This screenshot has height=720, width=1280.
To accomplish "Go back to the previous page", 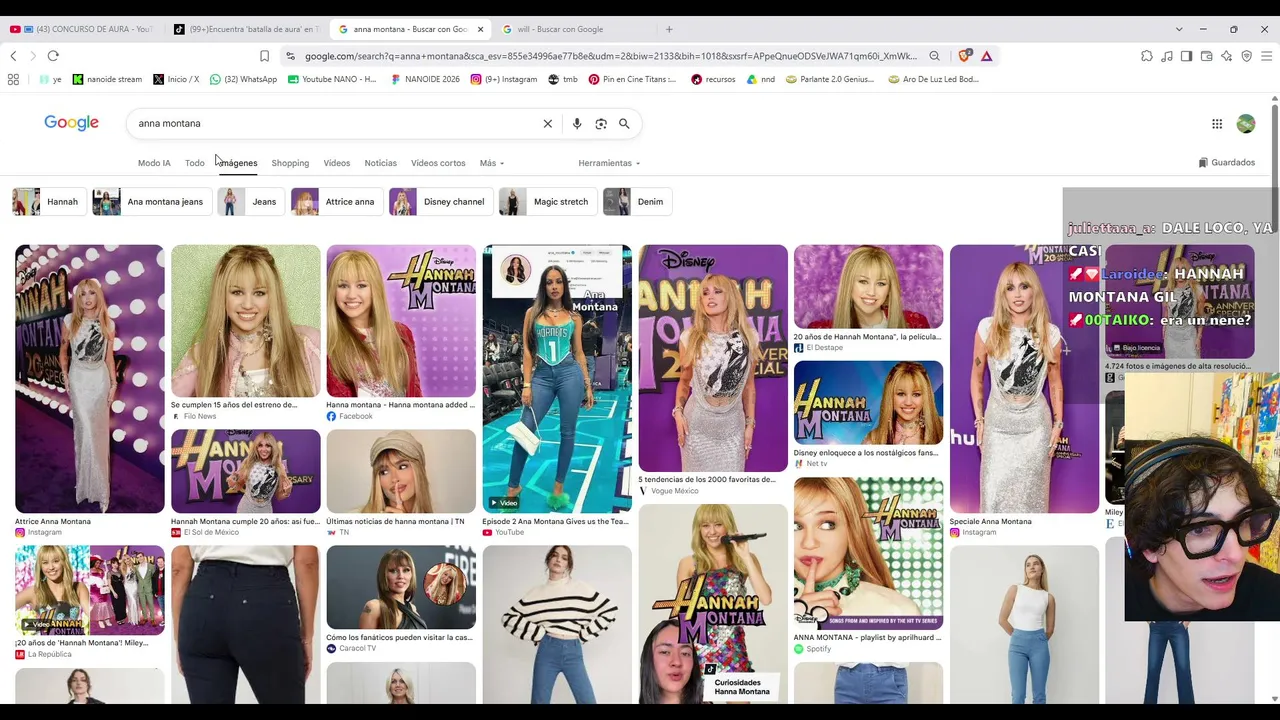I will [x=13, y=56].
